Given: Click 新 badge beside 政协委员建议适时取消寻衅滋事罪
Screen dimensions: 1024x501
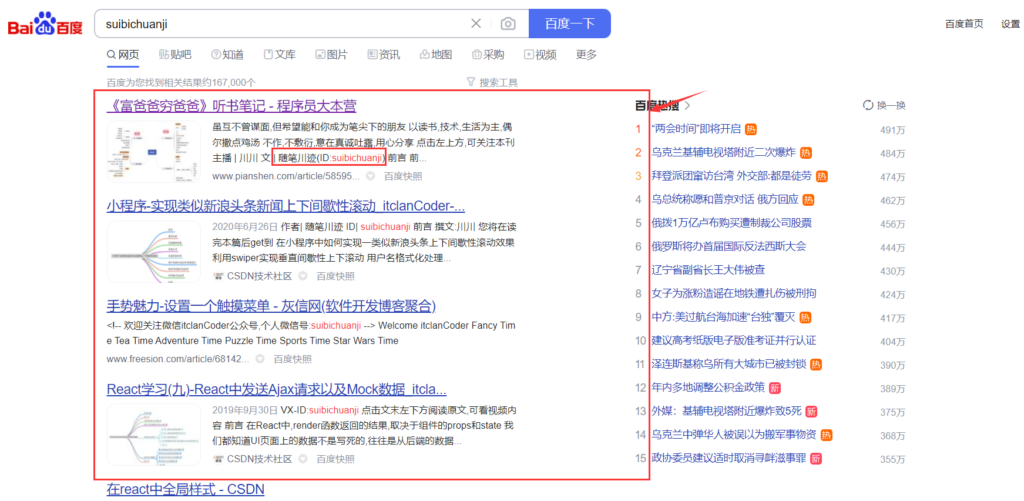Looking at the screenshot, I should (816, 459).
